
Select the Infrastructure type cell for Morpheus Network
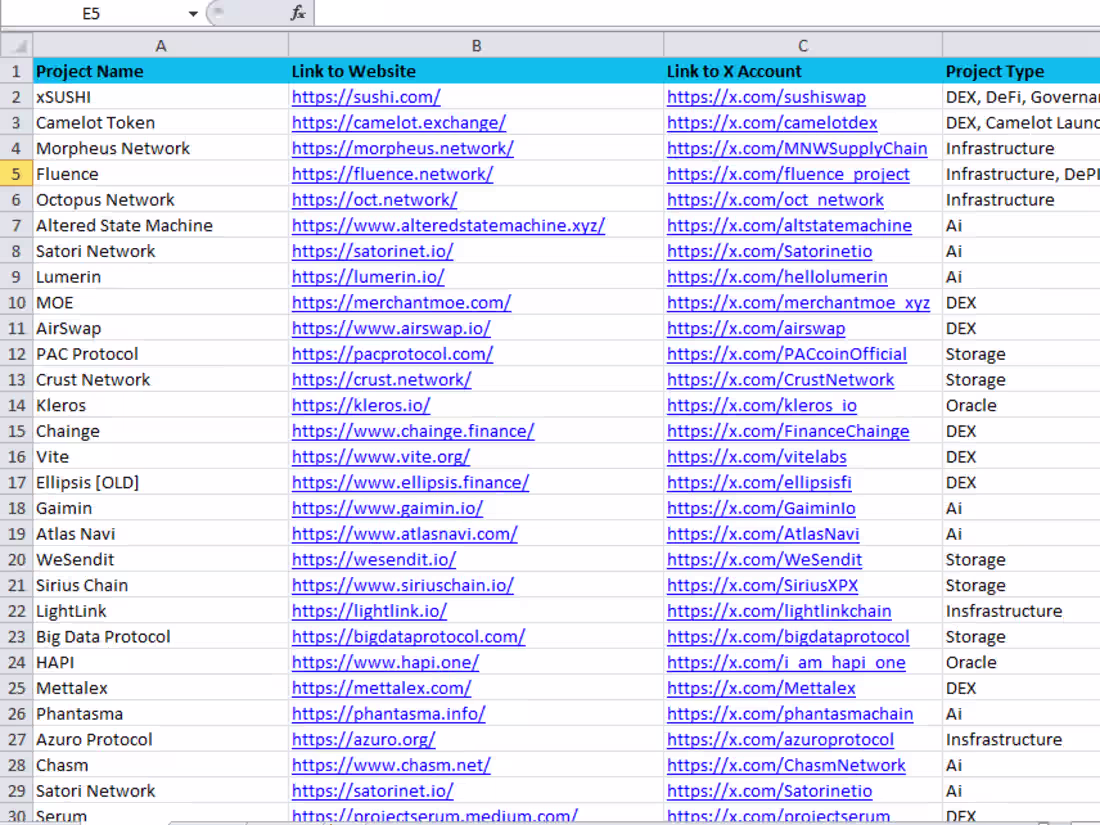coord(1021,149)
